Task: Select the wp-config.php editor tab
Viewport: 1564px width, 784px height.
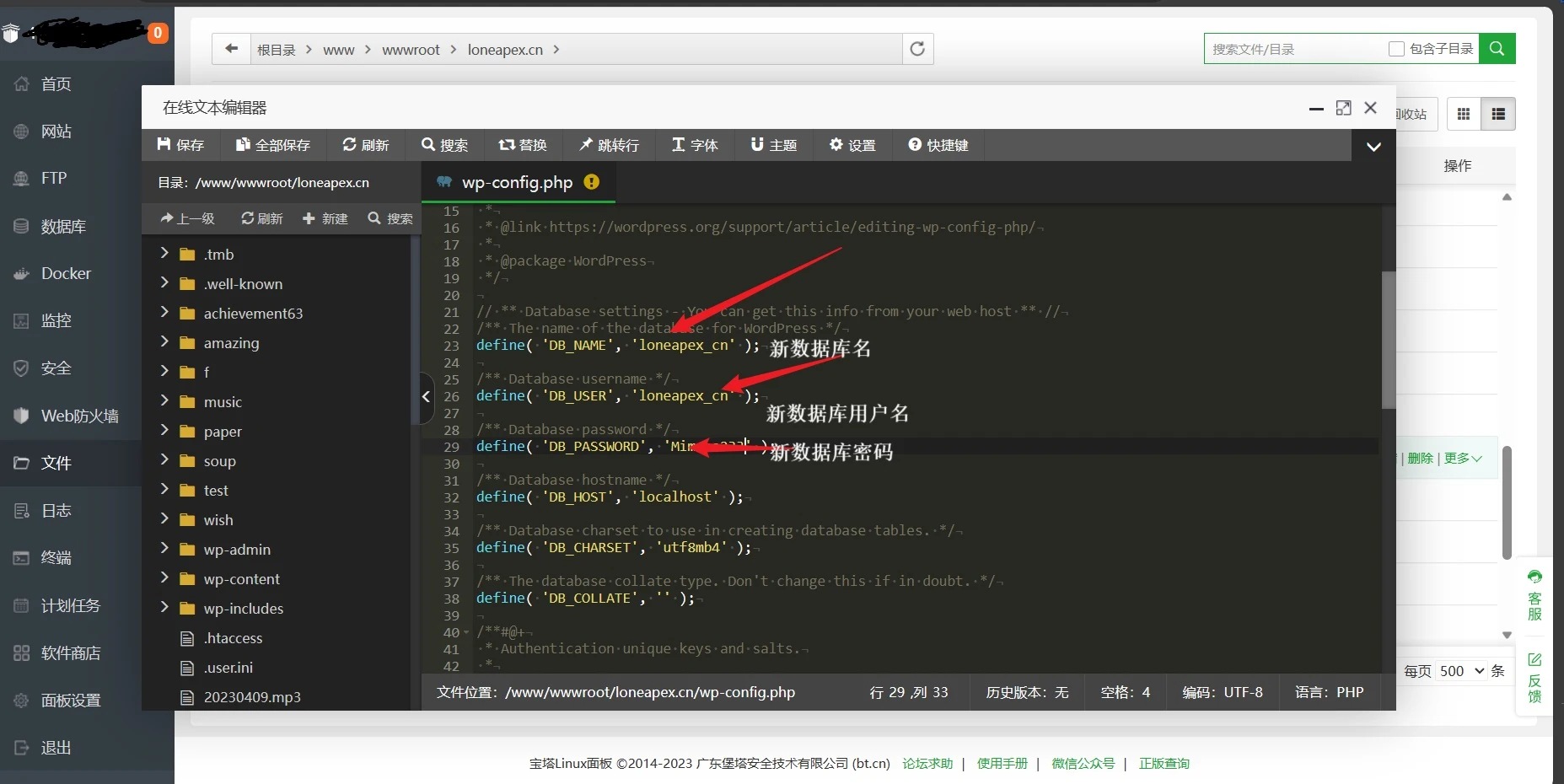Action: [x=516, y=182]
